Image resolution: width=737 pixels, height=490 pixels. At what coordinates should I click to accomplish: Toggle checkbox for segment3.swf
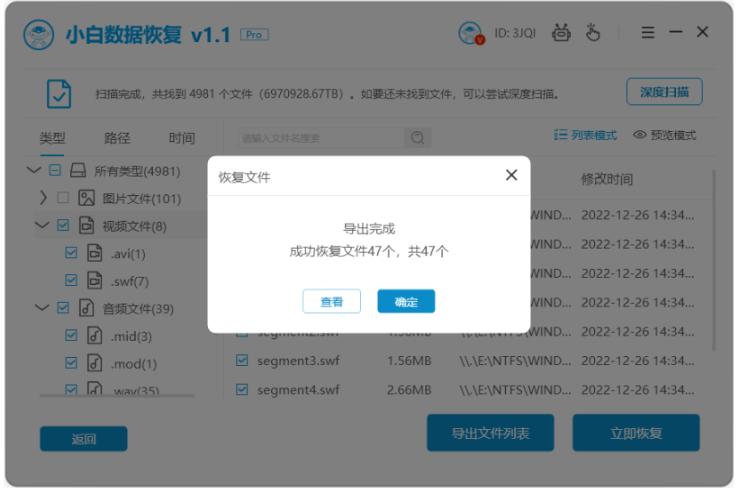[242, 361]
